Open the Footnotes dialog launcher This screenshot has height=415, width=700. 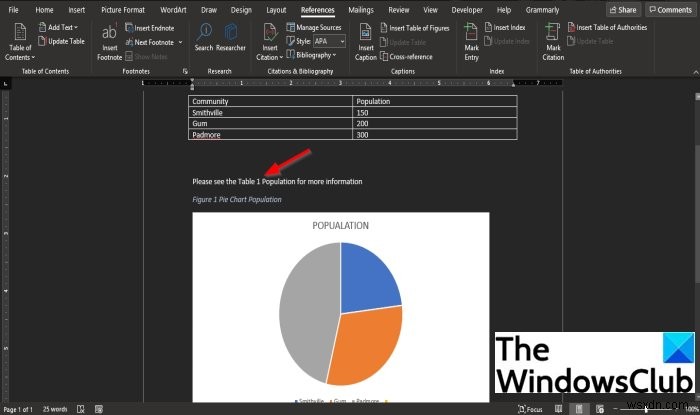coord(185,71)
